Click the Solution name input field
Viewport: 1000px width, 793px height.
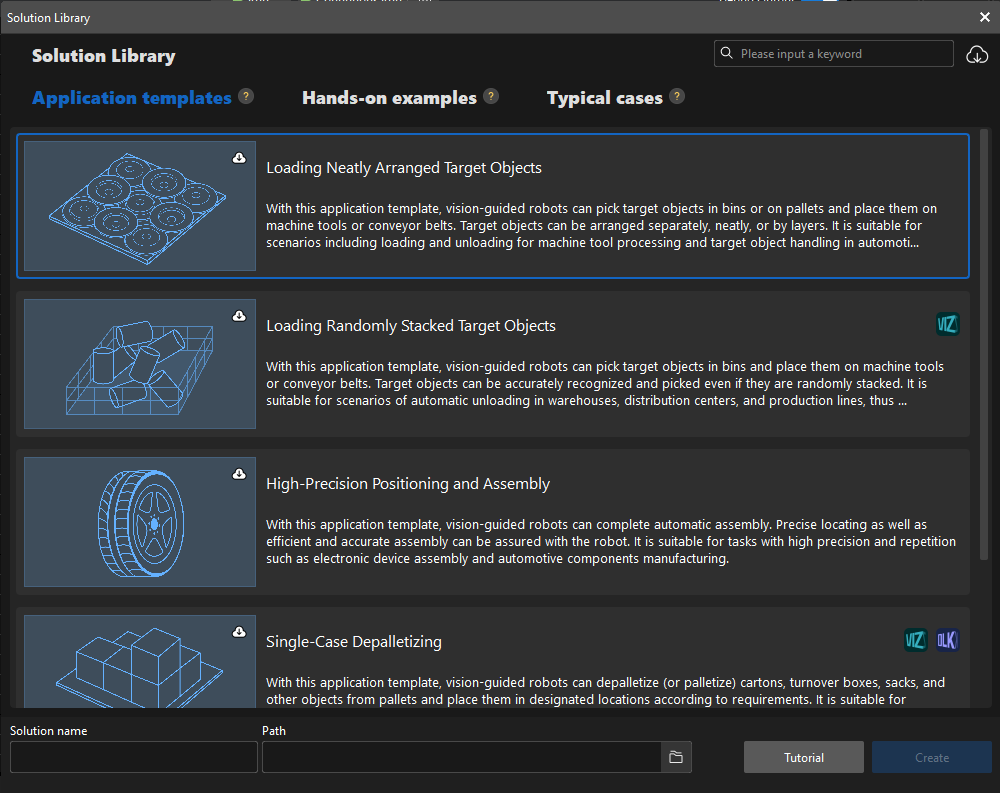pos(132,757)
